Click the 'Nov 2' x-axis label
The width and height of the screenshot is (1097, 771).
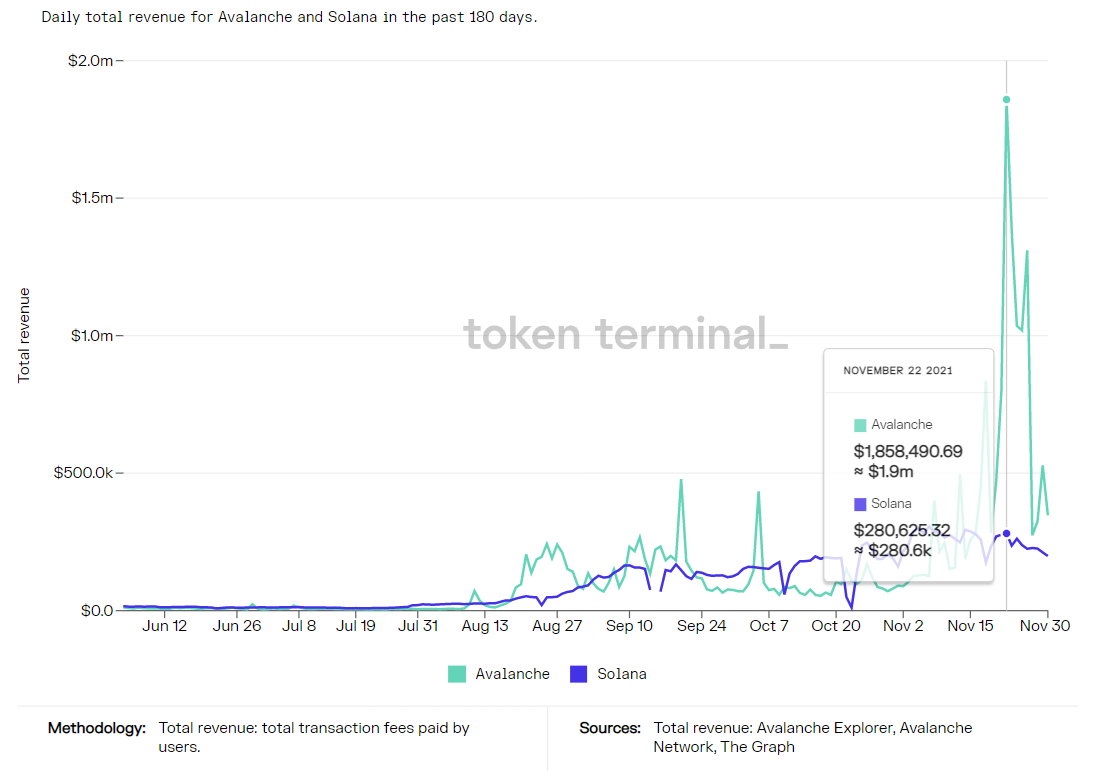[903, 625]
